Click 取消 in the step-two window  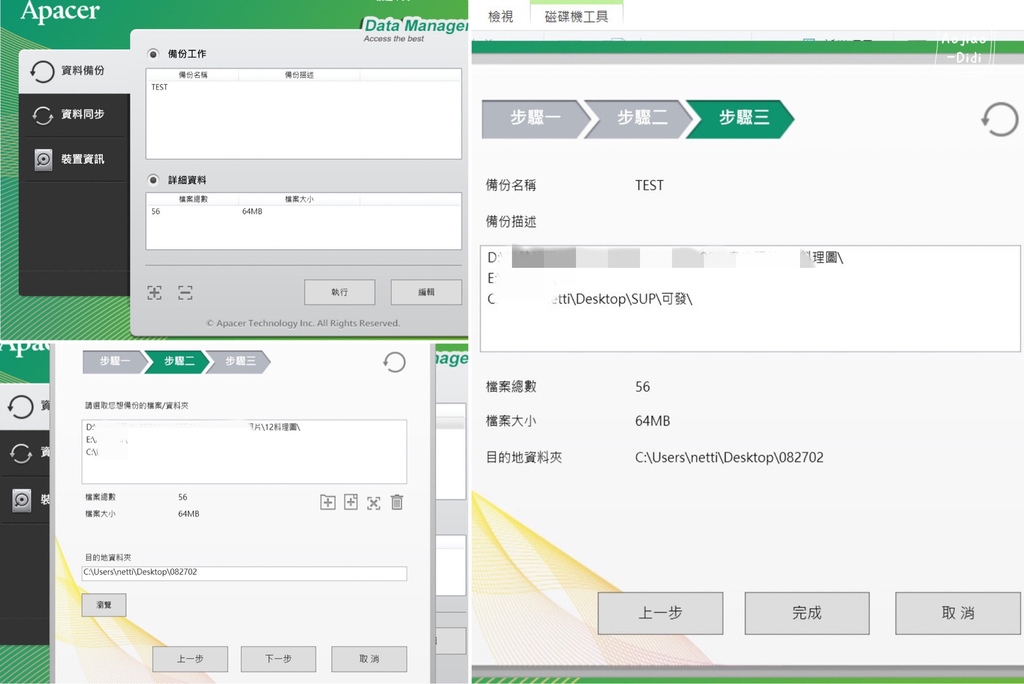(x=369, y=659)
